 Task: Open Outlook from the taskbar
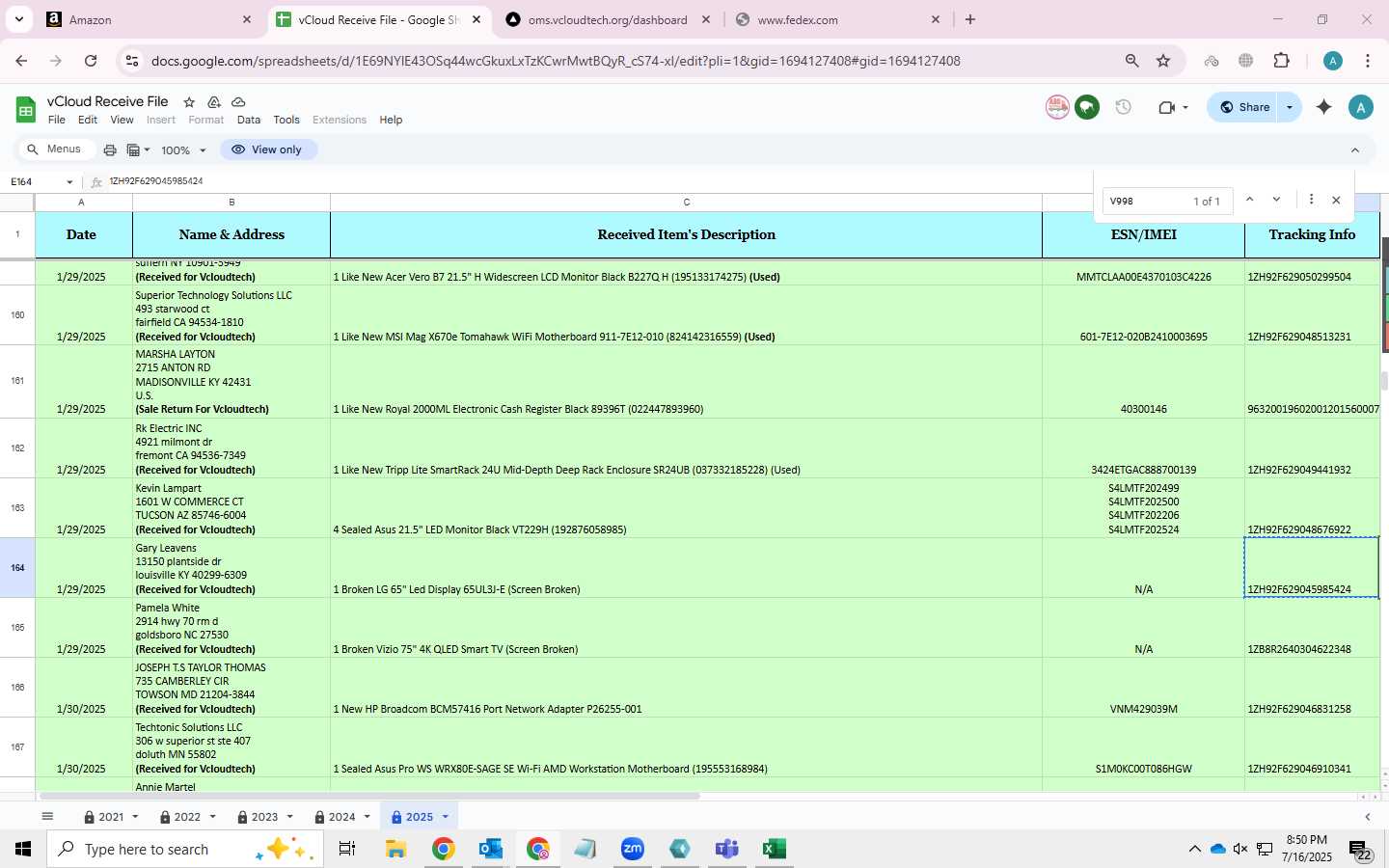(x=490, y=849)
